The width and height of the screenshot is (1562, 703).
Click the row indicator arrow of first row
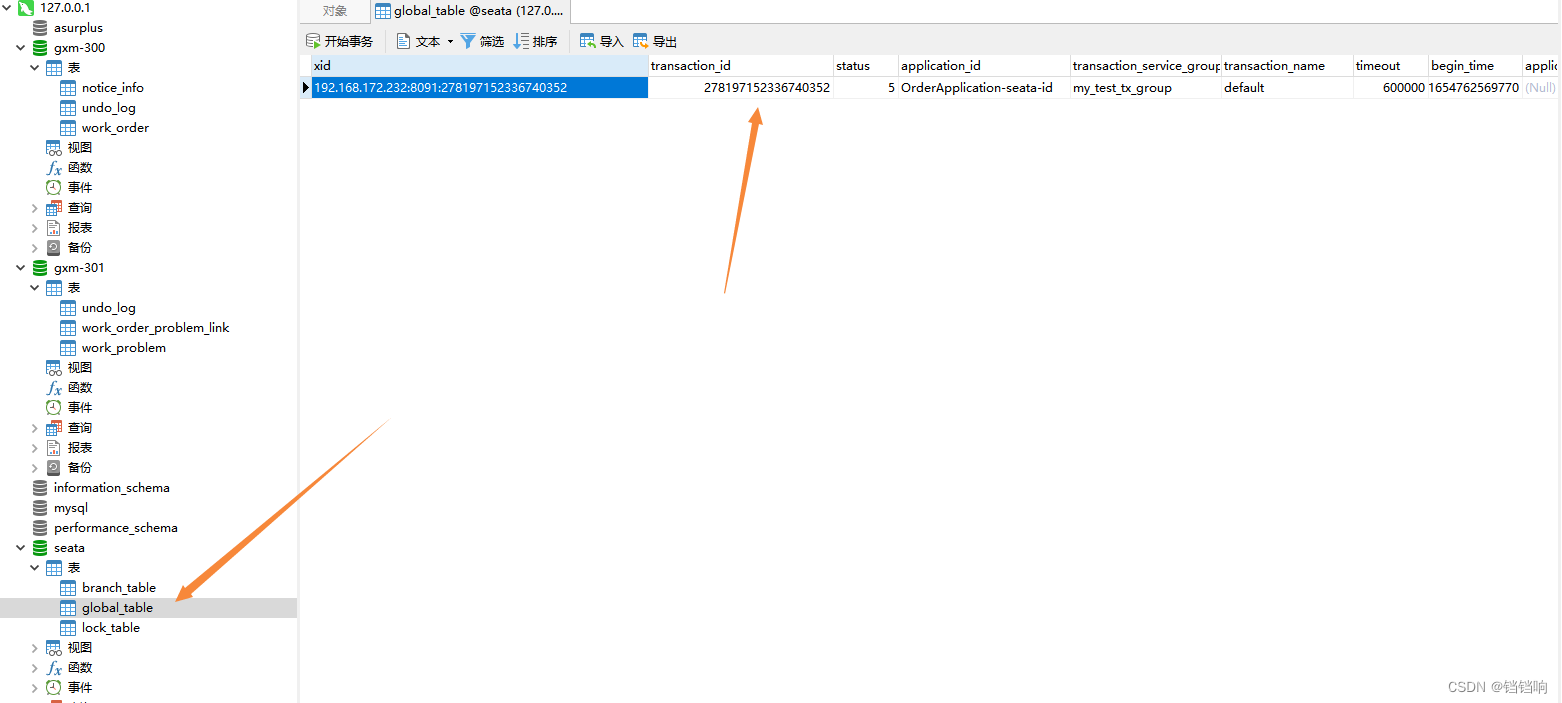tap(306, 88)
